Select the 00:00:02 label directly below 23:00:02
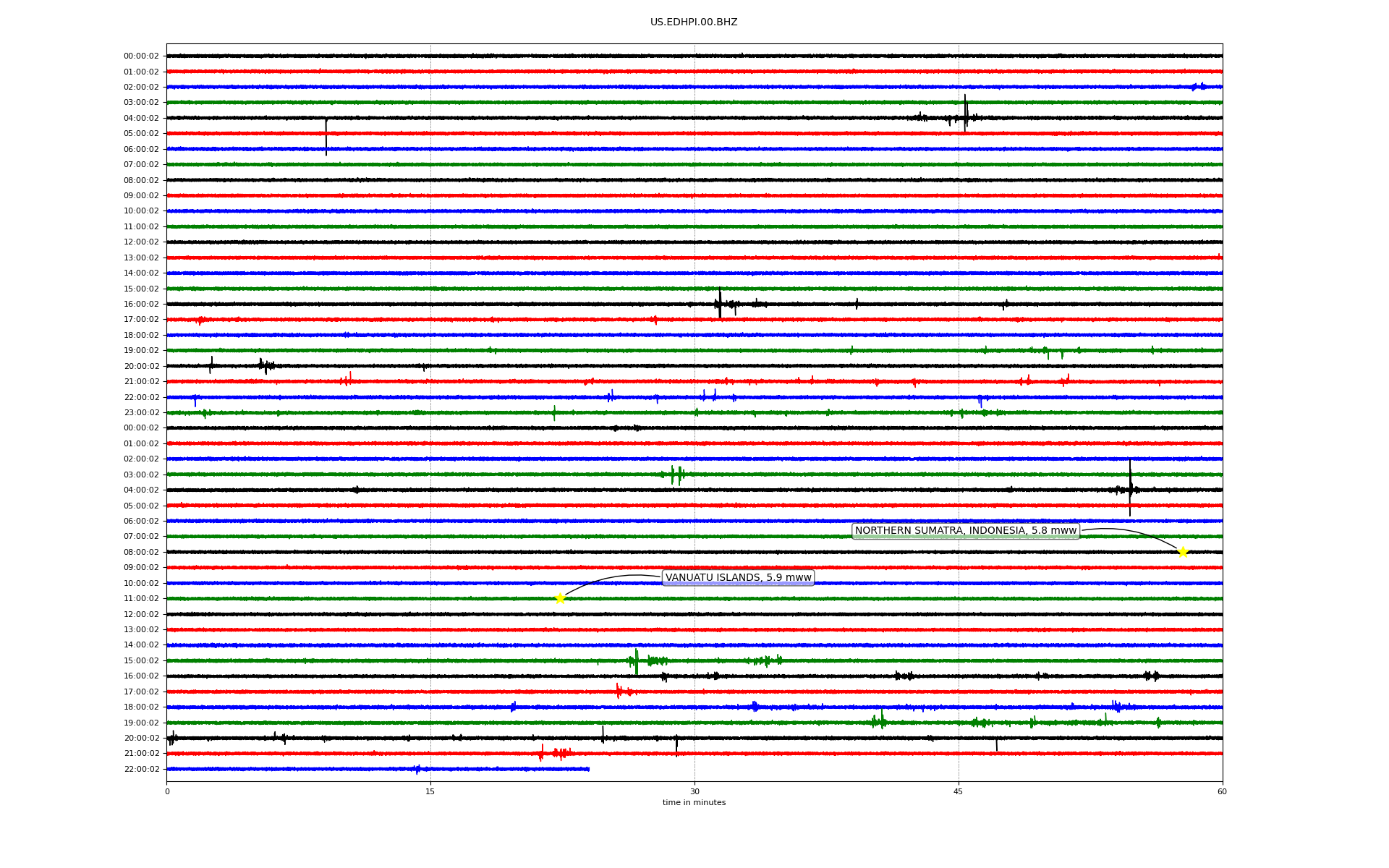Image resolution: width=1389 pixels, height=868 pixels. 141,428
